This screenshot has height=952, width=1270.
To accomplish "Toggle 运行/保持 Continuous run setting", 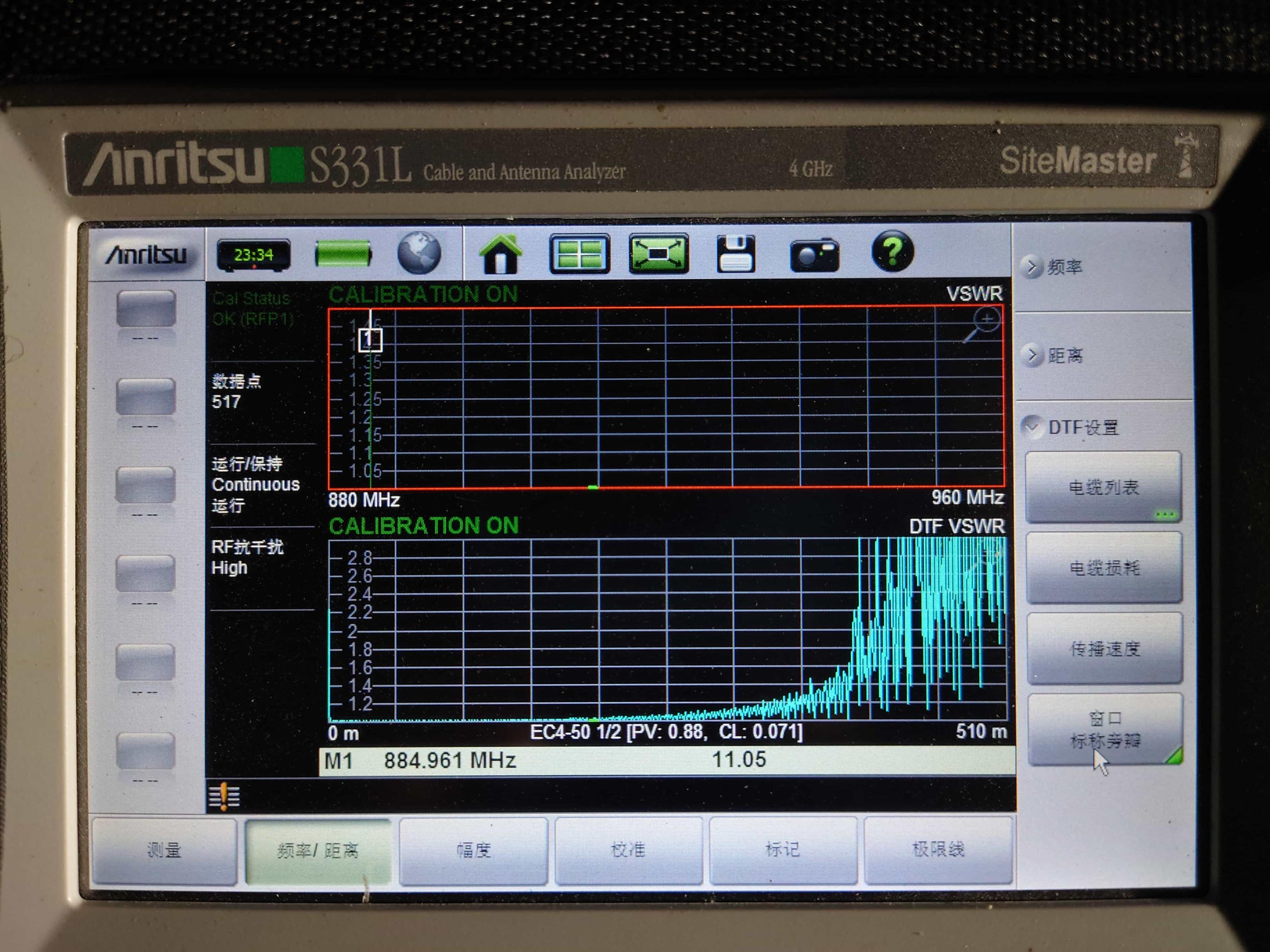I will (256, 484).
